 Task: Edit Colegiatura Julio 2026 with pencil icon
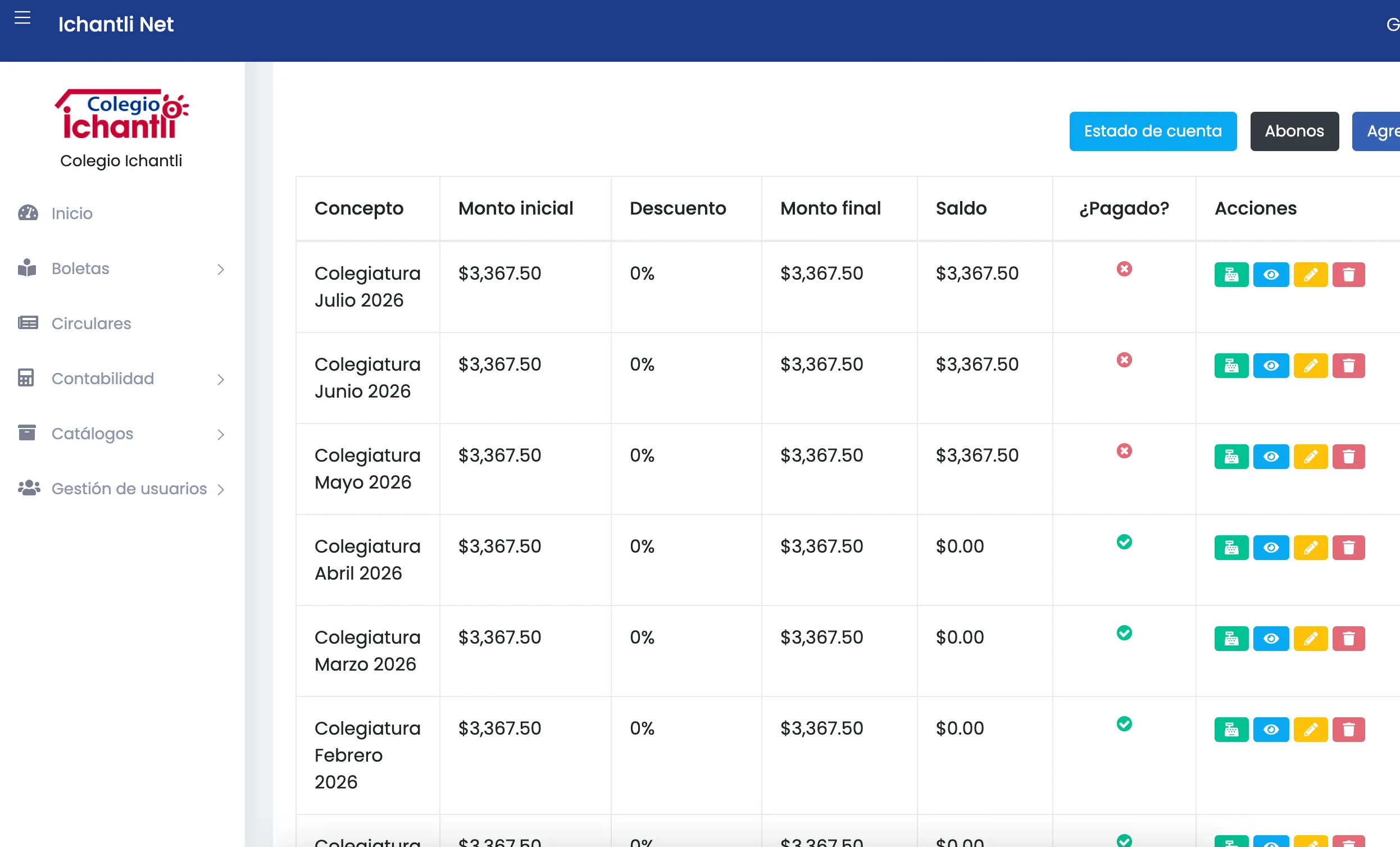(1310, 275)
